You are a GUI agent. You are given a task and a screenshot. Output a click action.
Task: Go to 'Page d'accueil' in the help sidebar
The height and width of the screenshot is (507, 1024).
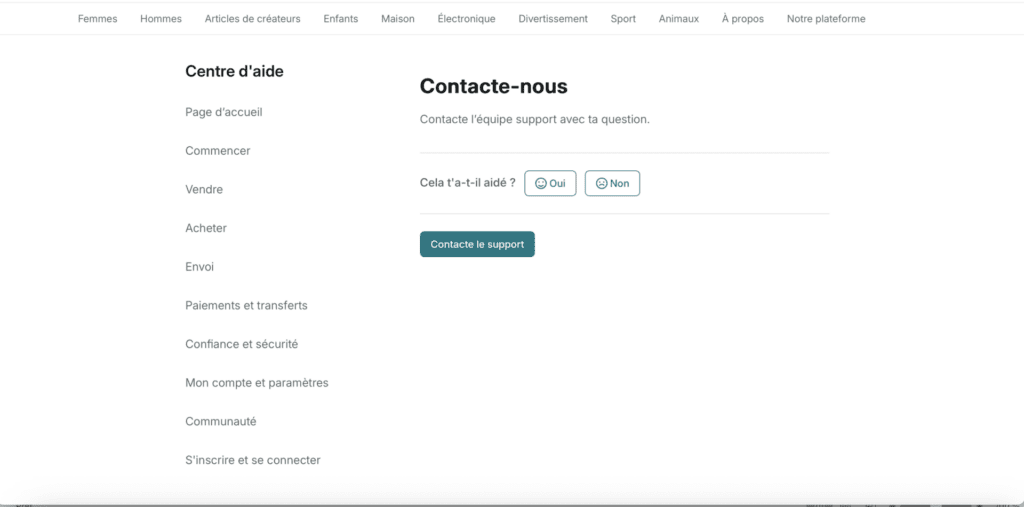224,112
